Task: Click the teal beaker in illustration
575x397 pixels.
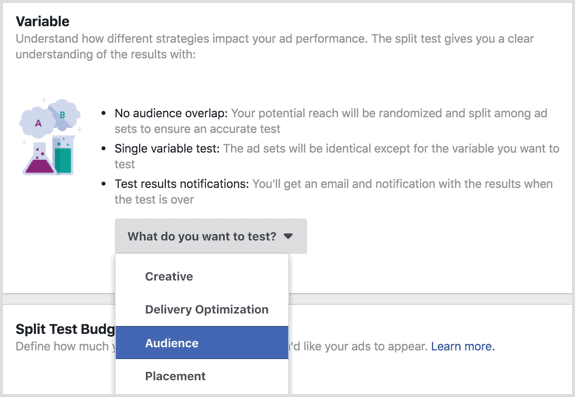Action: click(63, 154)
